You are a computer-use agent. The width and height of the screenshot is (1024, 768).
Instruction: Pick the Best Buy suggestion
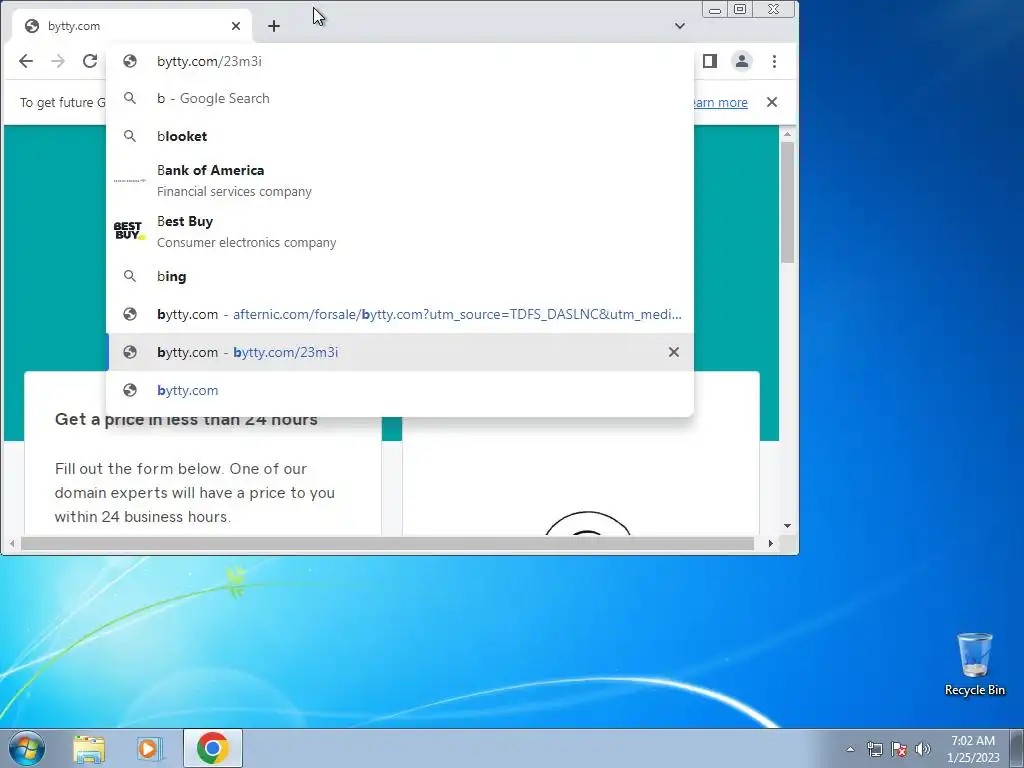coord(400,231)
